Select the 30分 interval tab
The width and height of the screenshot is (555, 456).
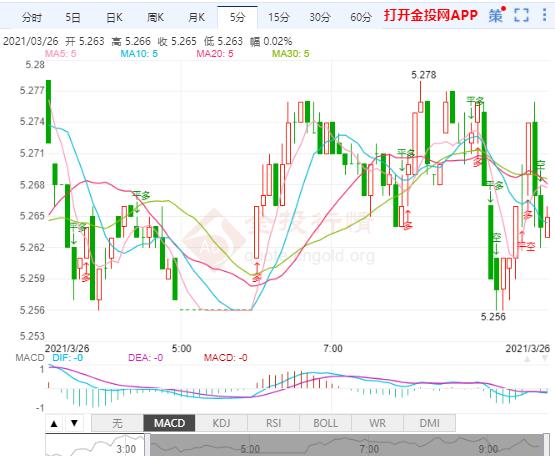point(320,17)
